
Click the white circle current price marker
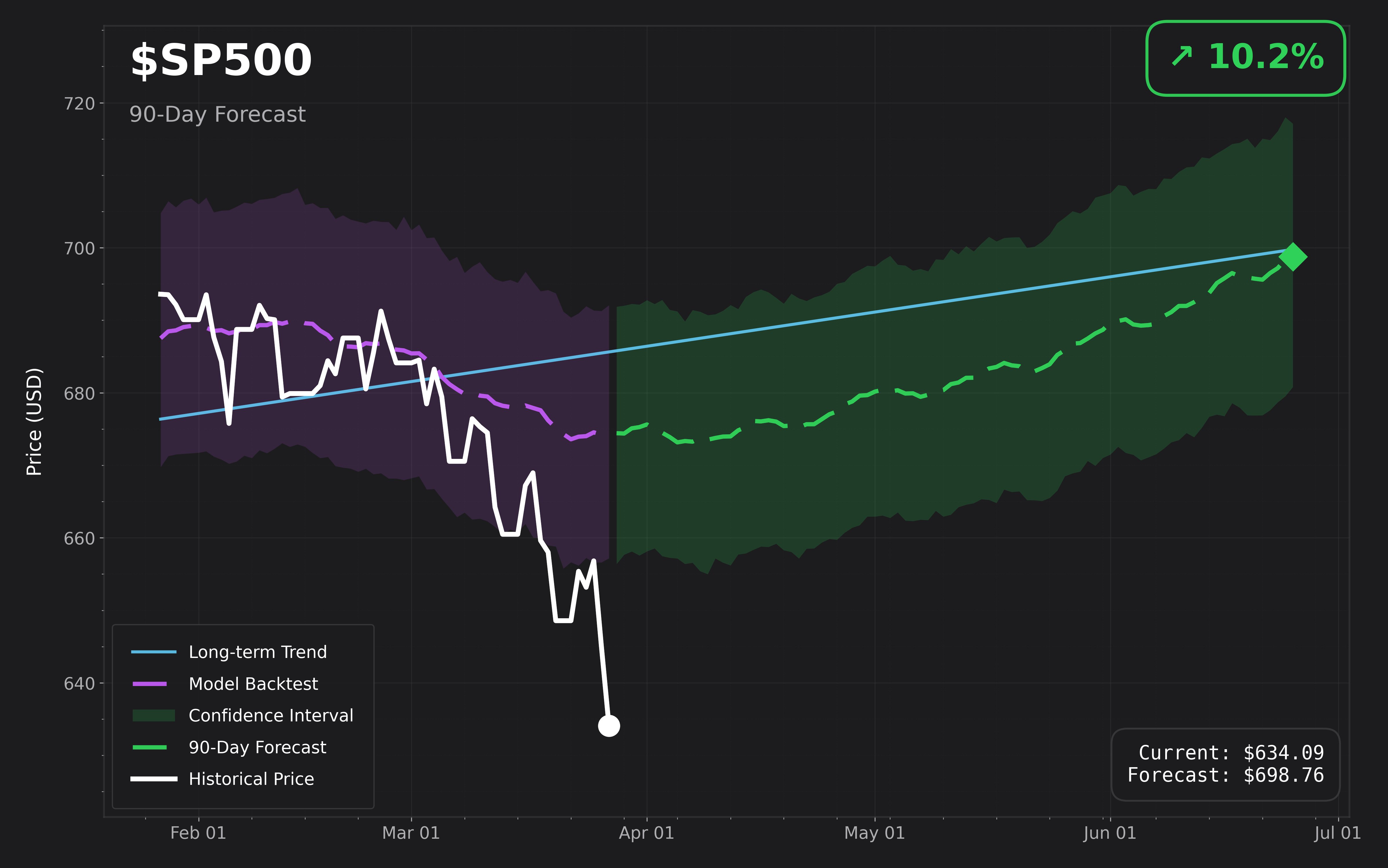608,726
